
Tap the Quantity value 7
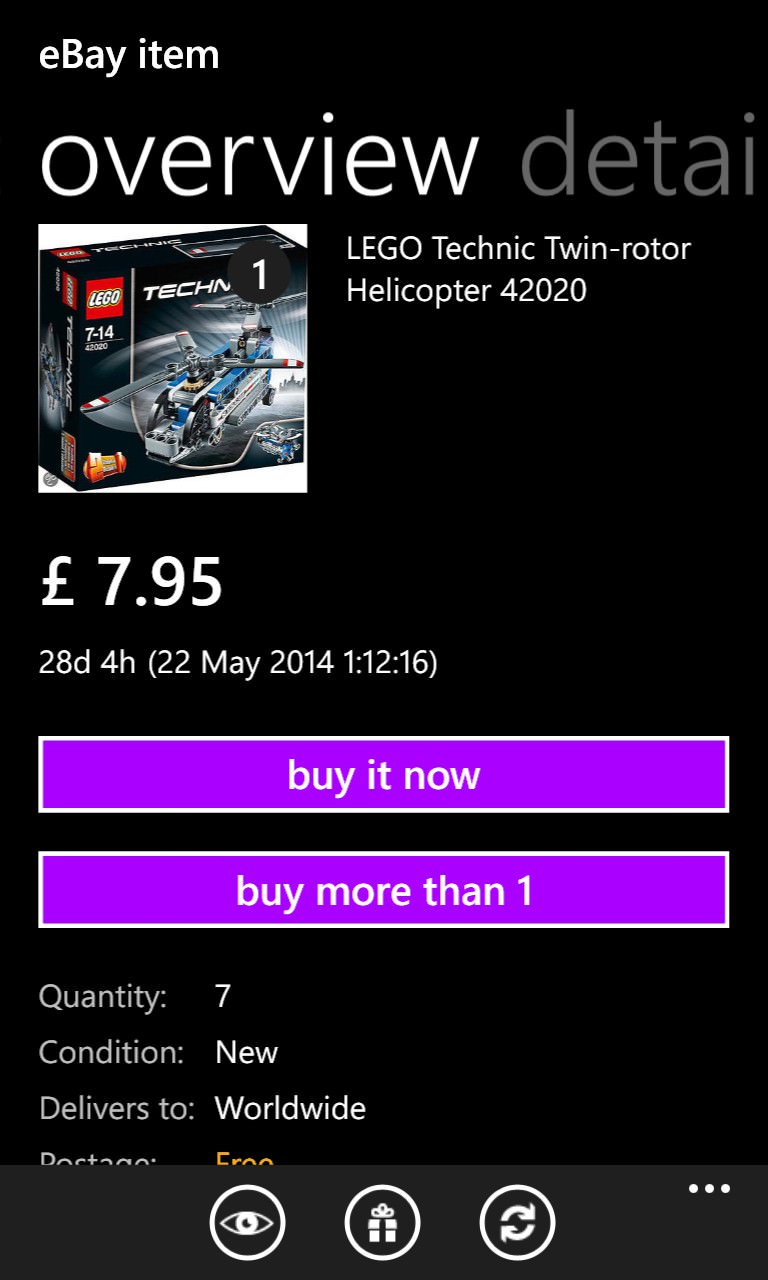(223, 996)
